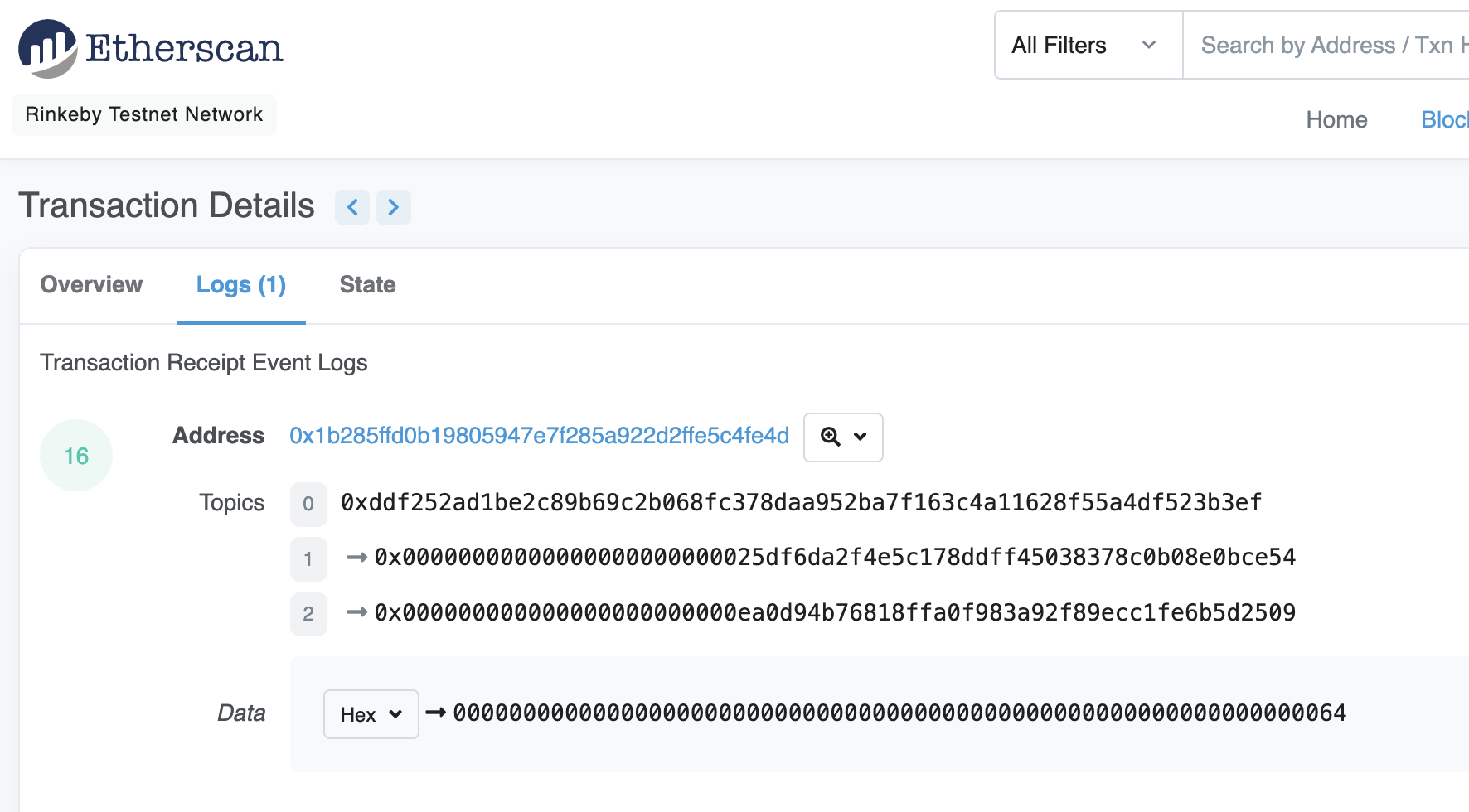
Task: Click arrow icon before topic 2 value
Action: click(356, 613)
